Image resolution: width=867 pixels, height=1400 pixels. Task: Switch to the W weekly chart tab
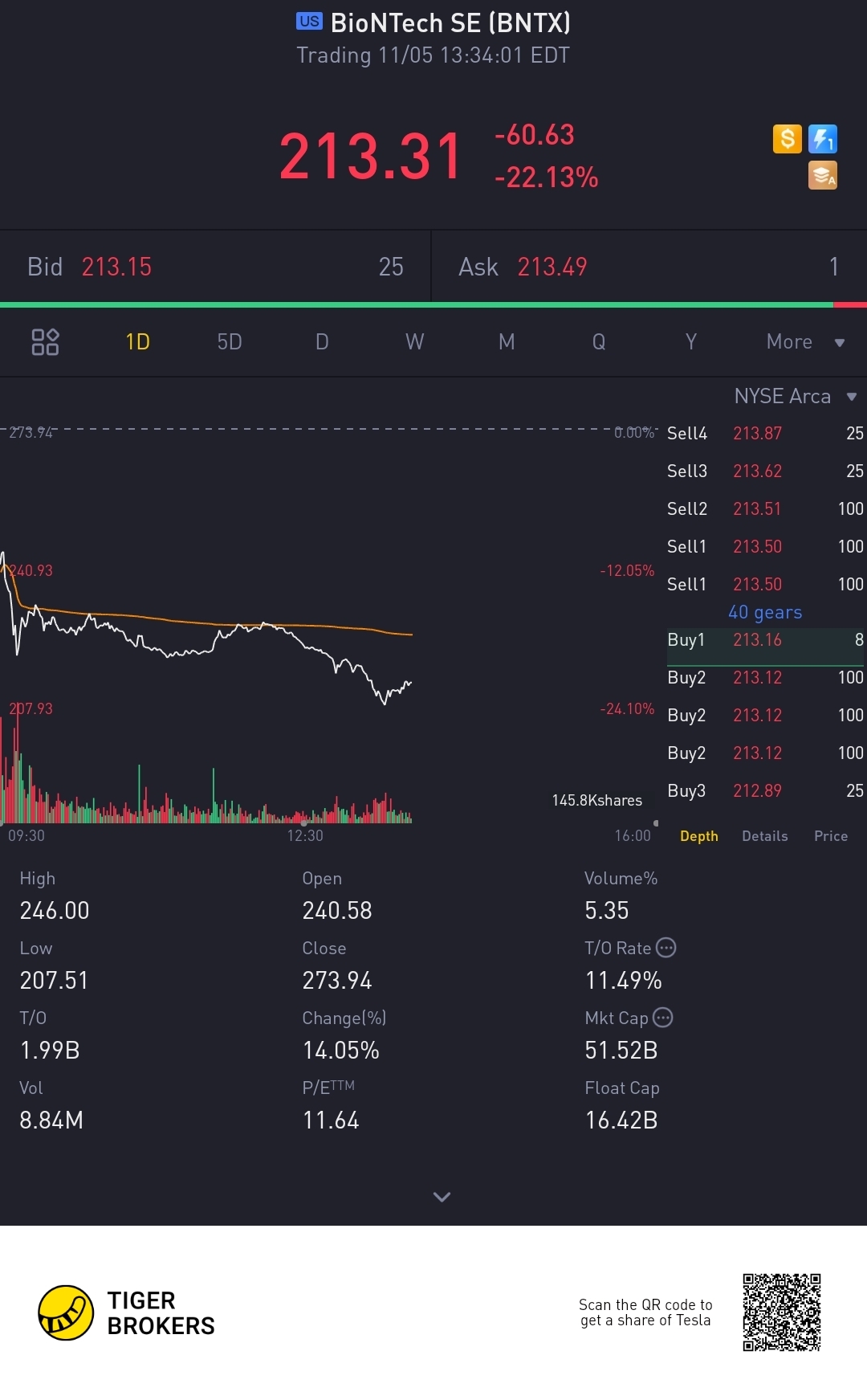414,342
